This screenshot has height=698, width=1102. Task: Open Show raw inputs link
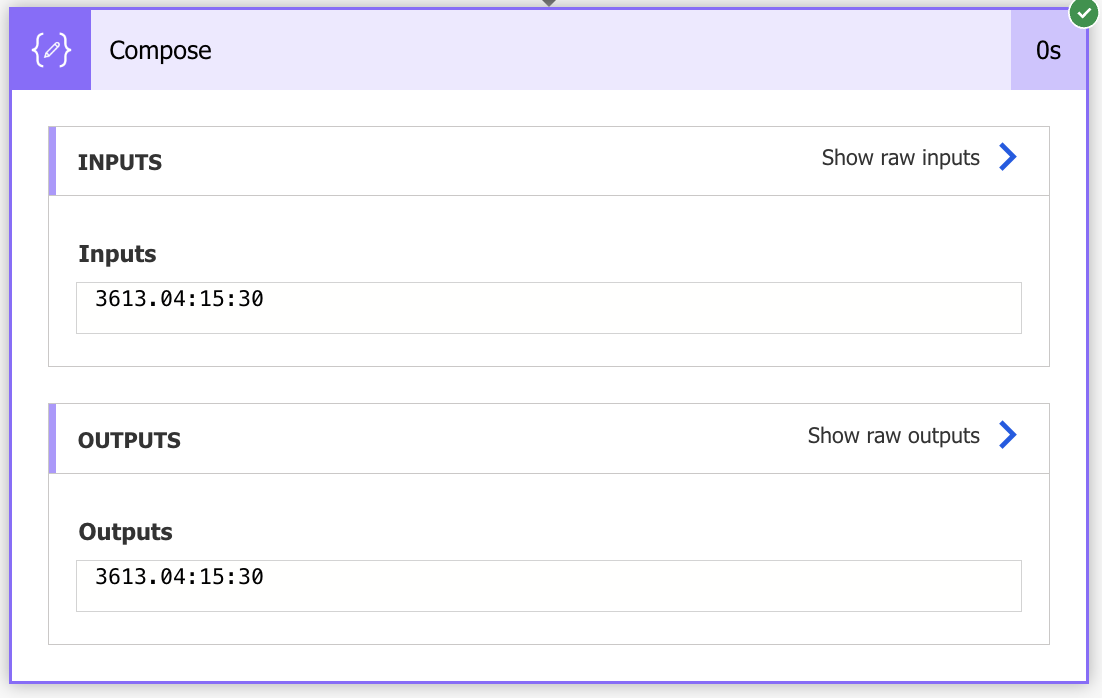900,157
